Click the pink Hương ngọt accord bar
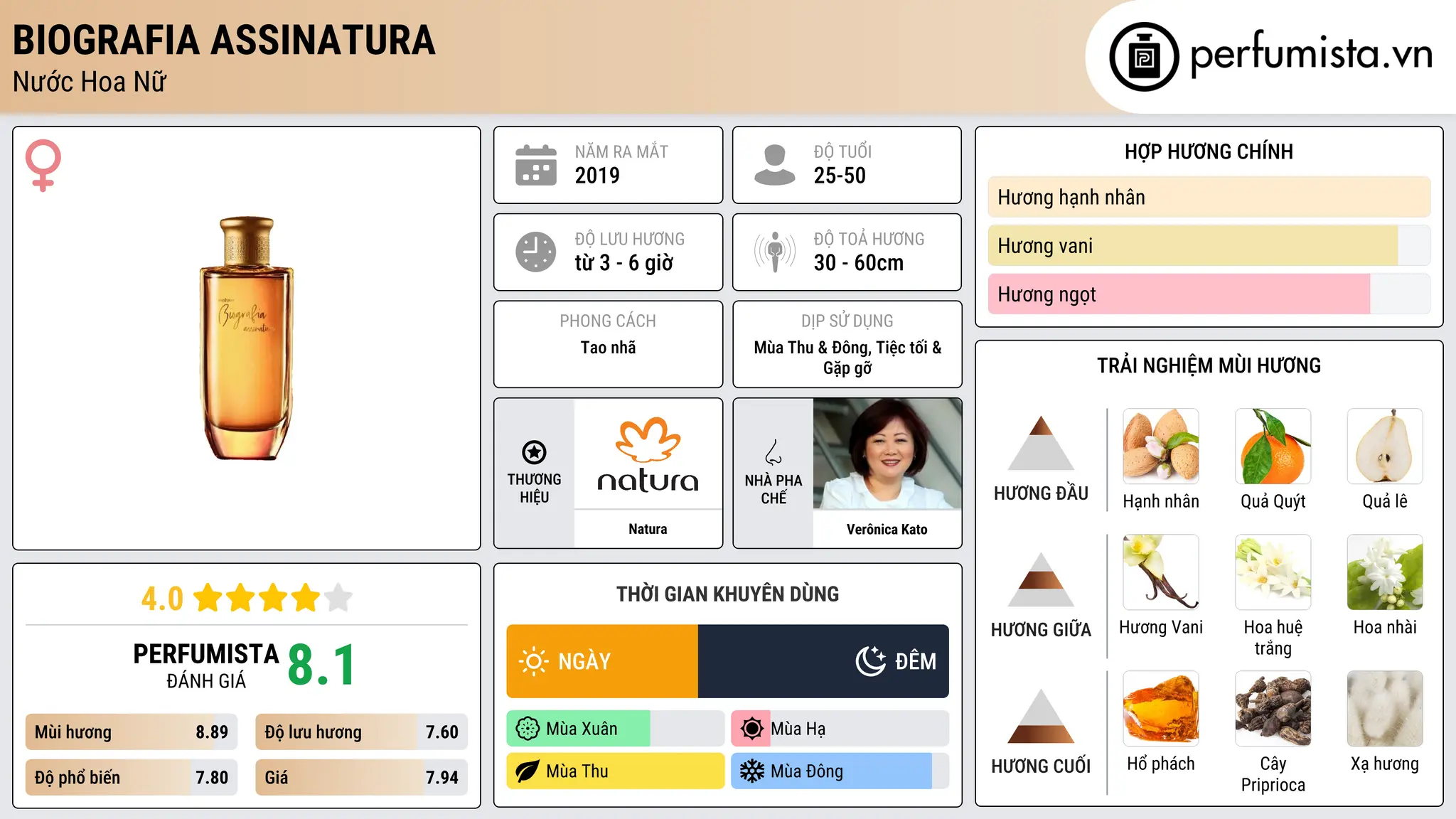The height and width of the screenshot is (819, 1456). 1209,294
